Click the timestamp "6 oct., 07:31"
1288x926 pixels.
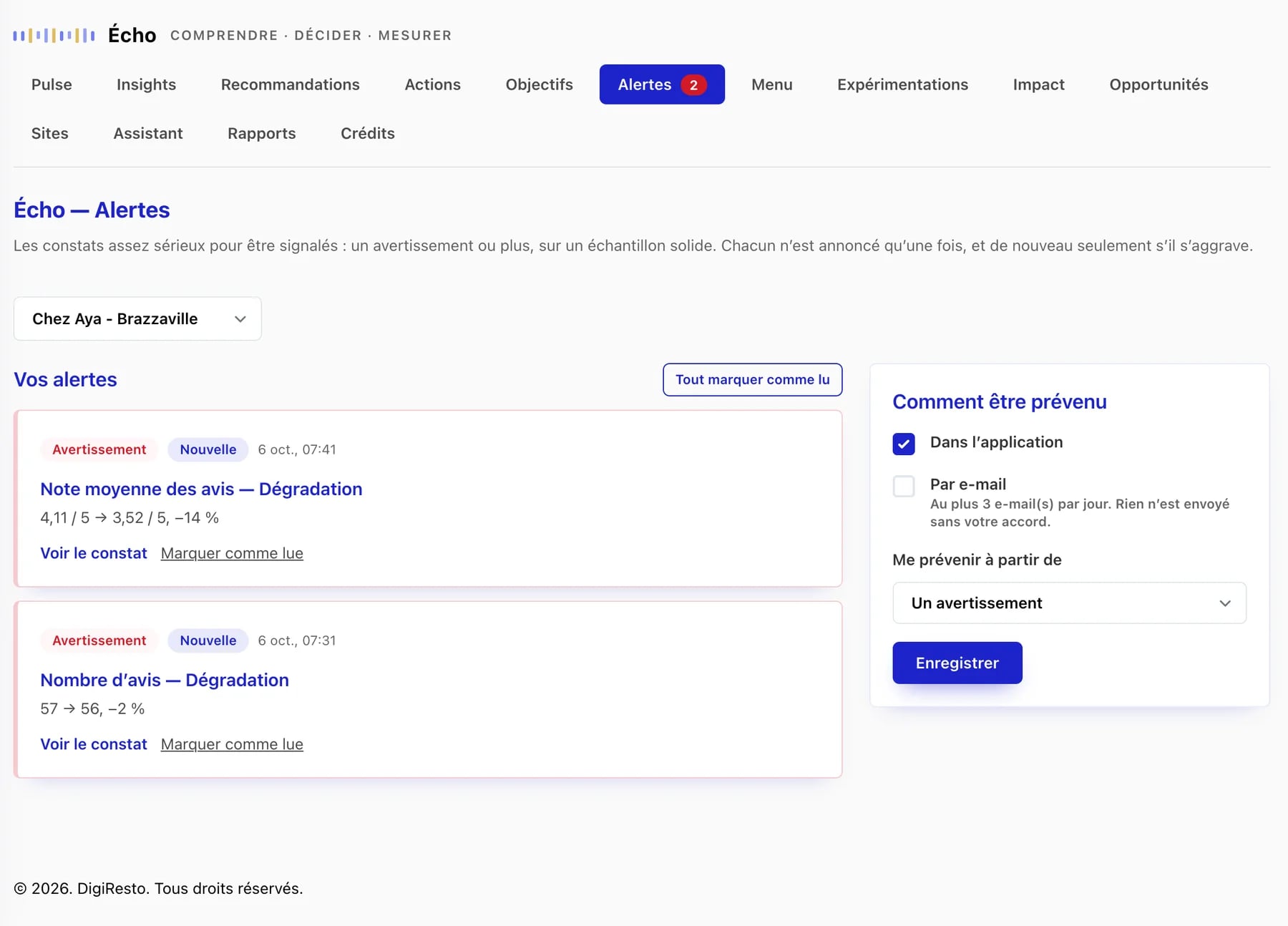[297, 640]
